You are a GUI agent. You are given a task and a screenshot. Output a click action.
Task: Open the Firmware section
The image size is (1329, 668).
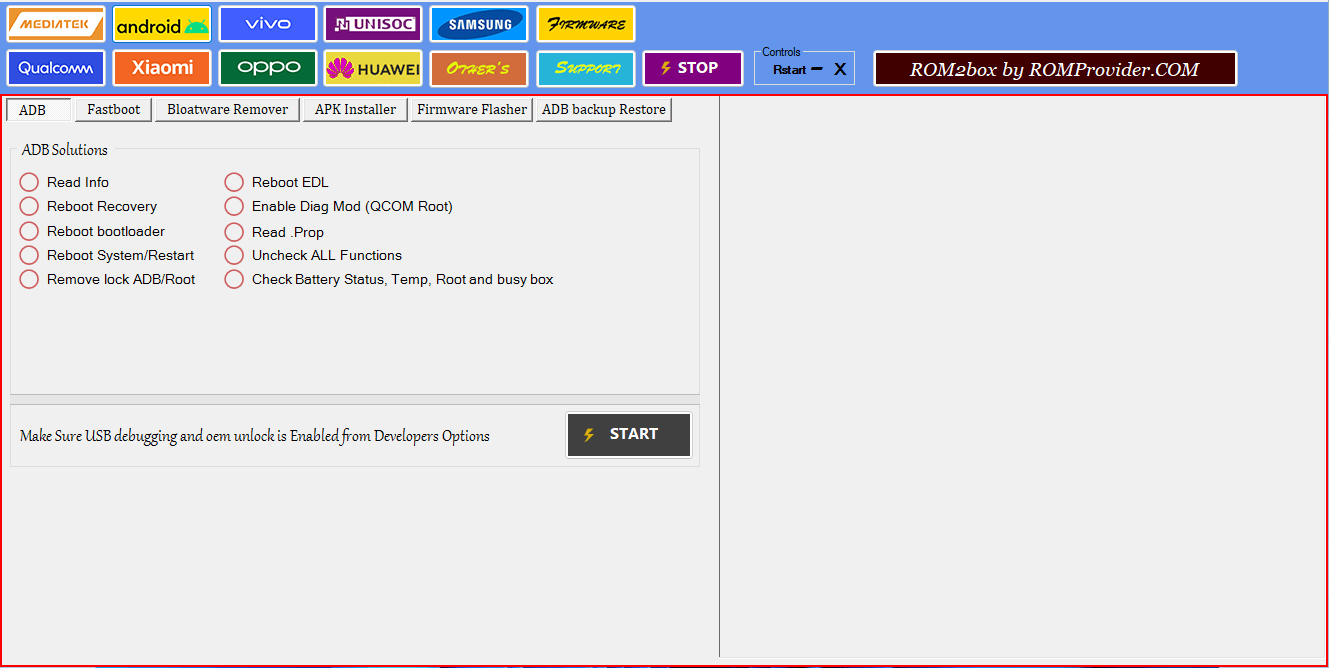coord(585,23)
